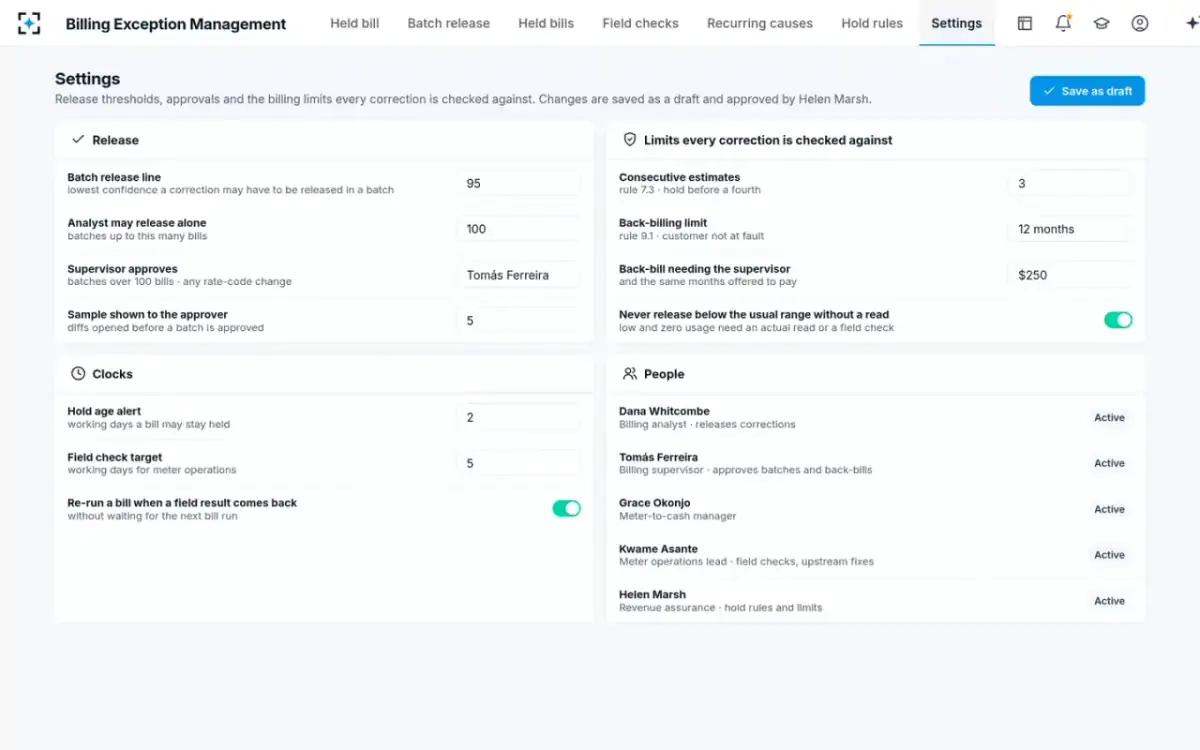Screen dimensions: 1200x750
Task: Click the Back-bill needing supervisor $250 input
Action: click(x=1070, y=275)
